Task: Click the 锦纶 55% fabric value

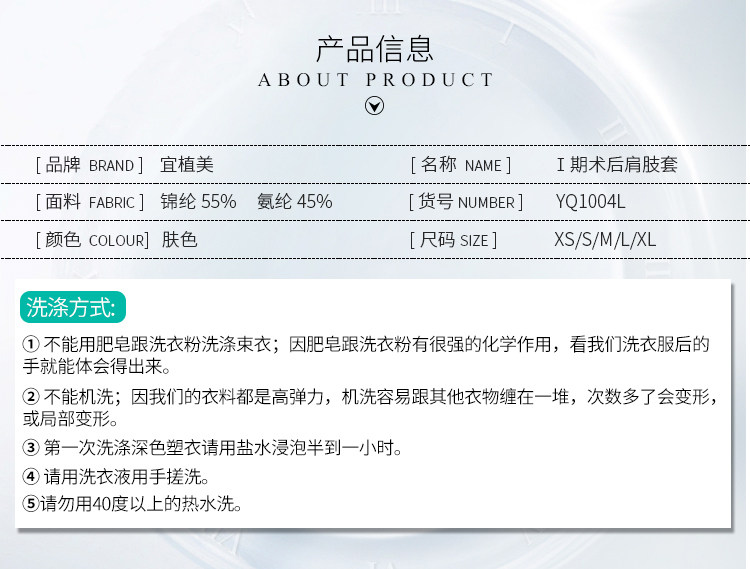Action: click(x=198, y=202)
